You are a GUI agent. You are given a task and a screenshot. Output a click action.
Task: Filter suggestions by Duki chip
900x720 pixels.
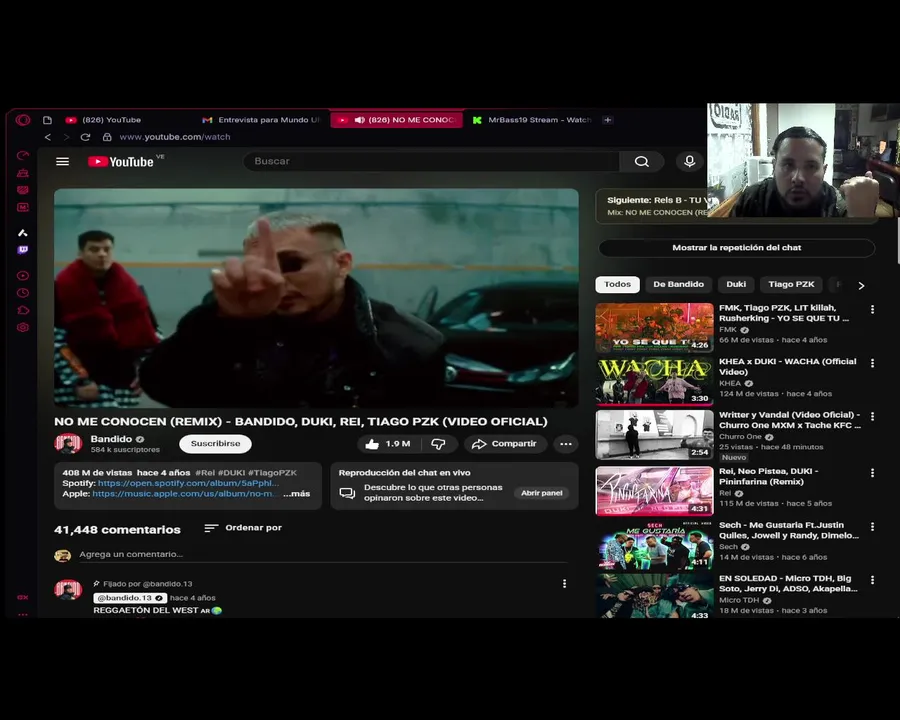(x=736, y=284)
